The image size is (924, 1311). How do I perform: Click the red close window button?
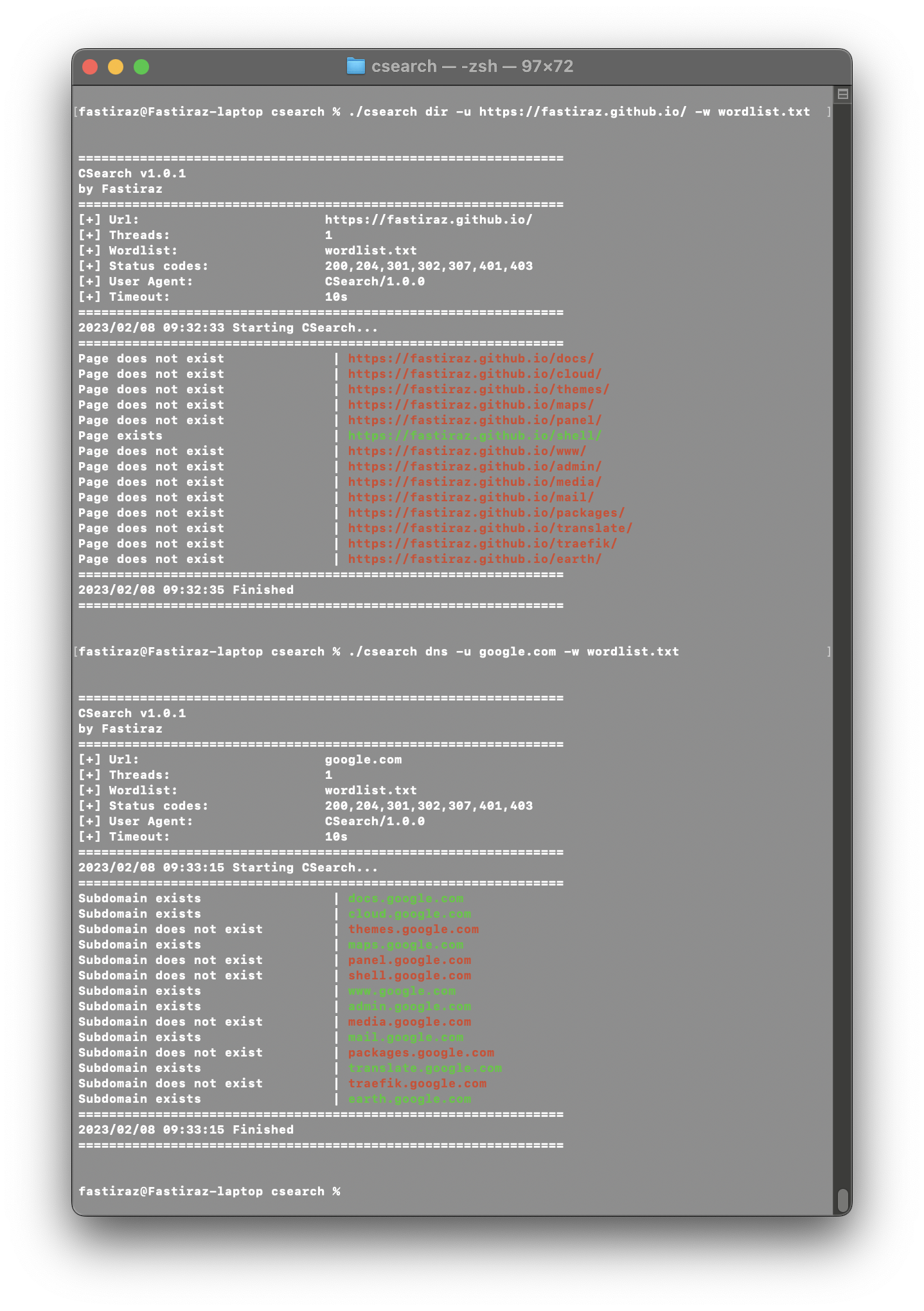click(90, 67)
